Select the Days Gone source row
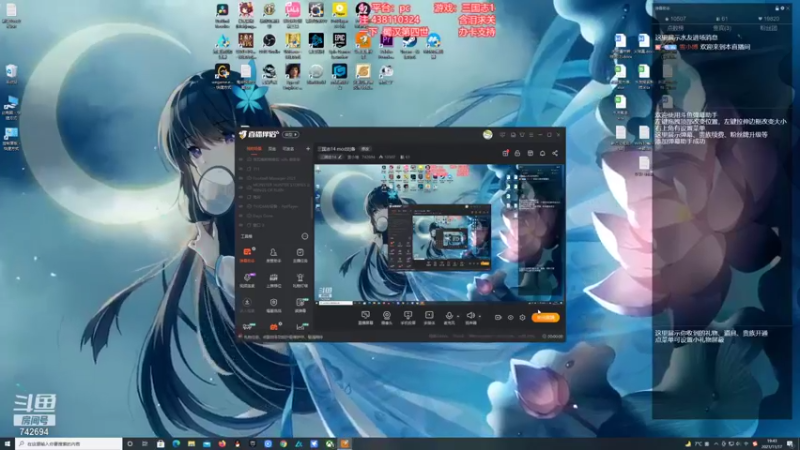The width and height of the screenshot is (800, 450). pos(274,216)
